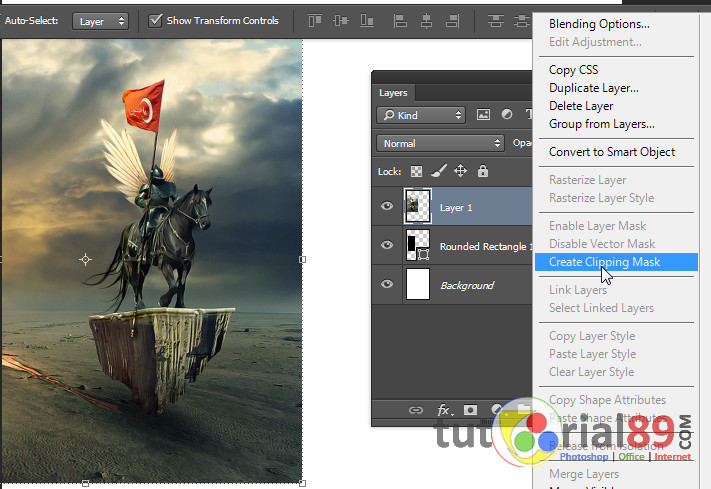
Task: Click the lock all padlock icon
Action: click(x=483, y=171)
